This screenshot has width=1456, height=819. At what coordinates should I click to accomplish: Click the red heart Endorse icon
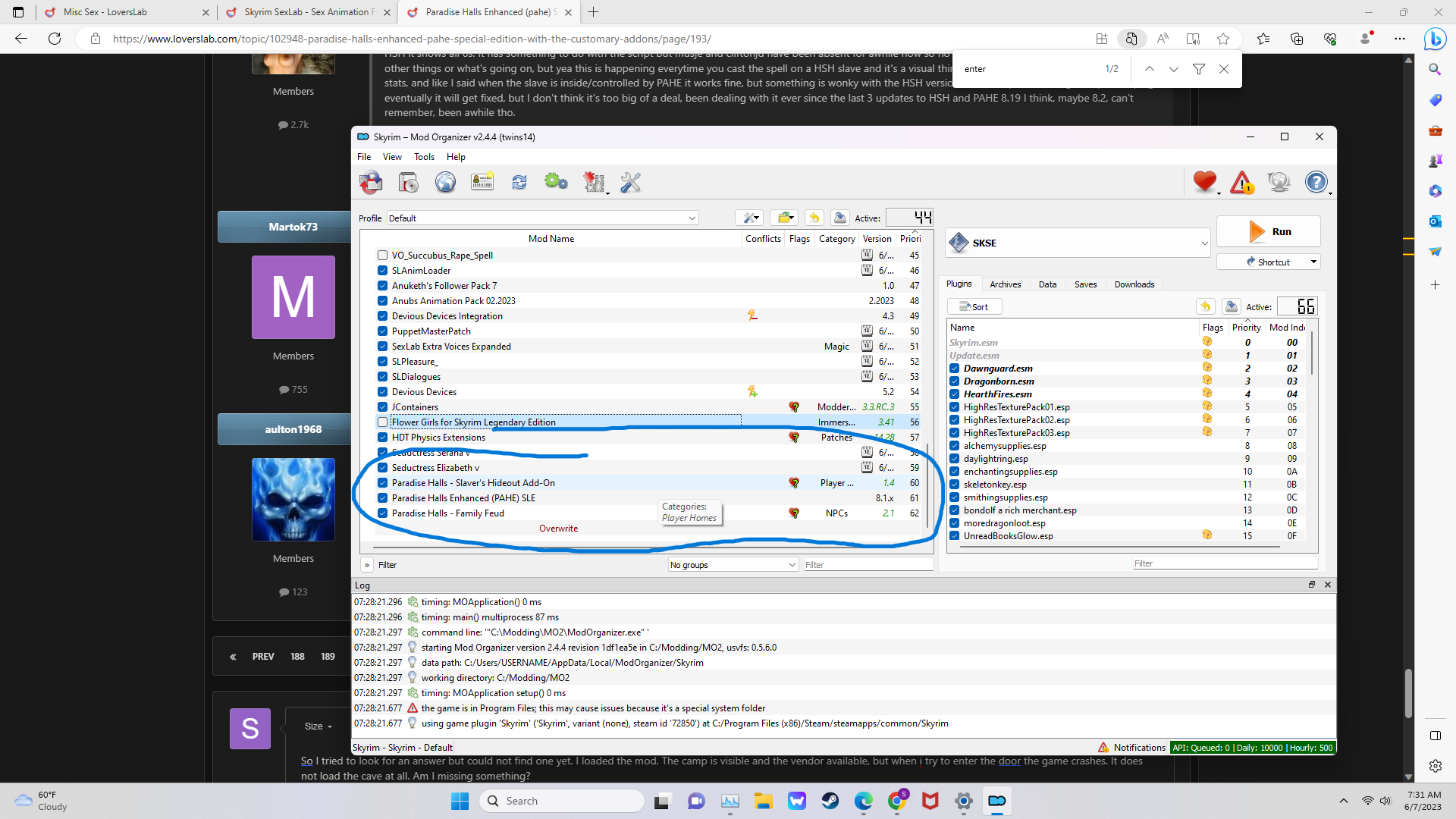(x=1205, y=182)
